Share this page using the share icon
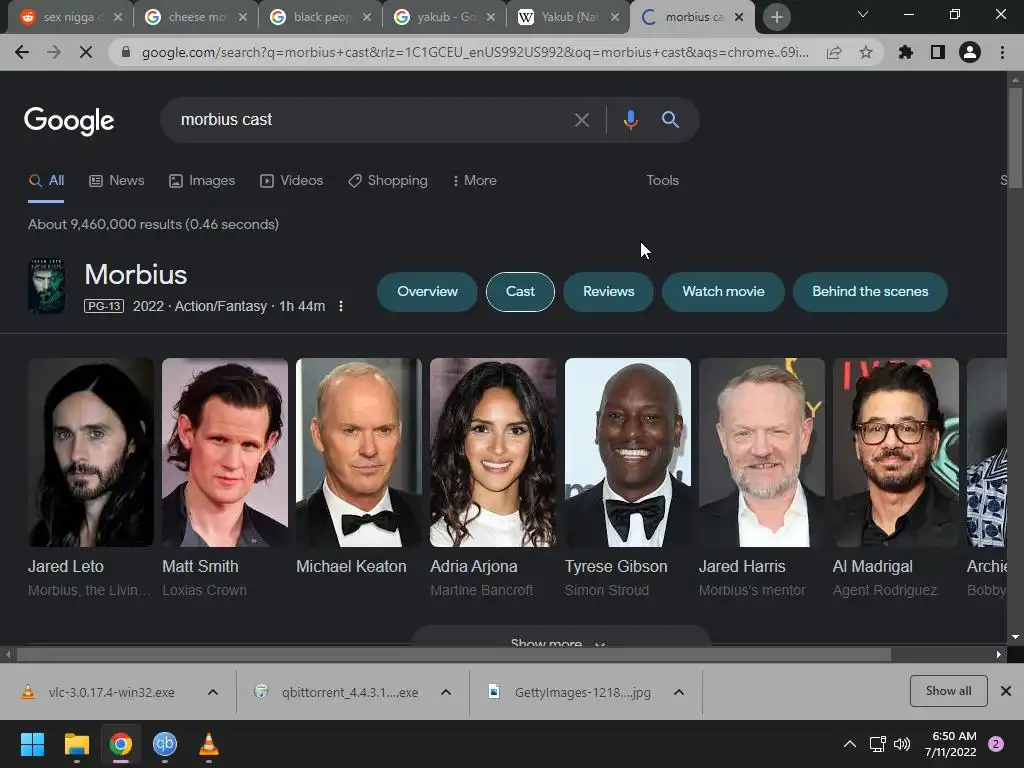1024x768 pixels. click(x=834, y=52)
